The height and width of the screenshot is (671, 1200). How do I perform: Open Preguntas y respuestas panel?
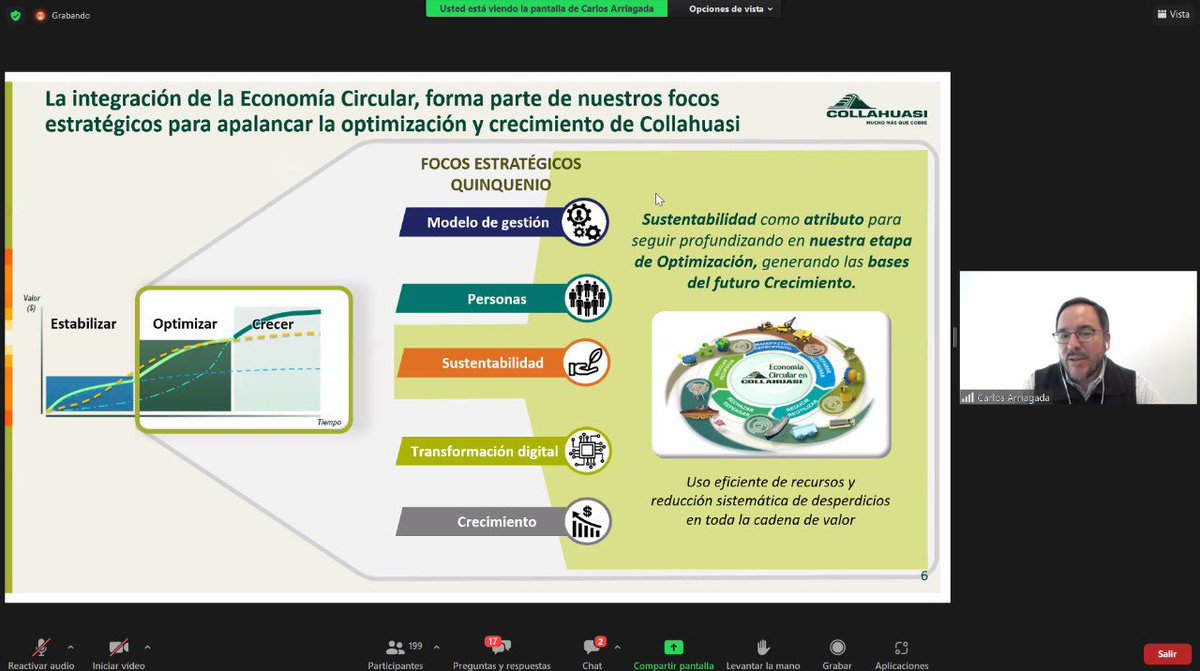point(501,652)
